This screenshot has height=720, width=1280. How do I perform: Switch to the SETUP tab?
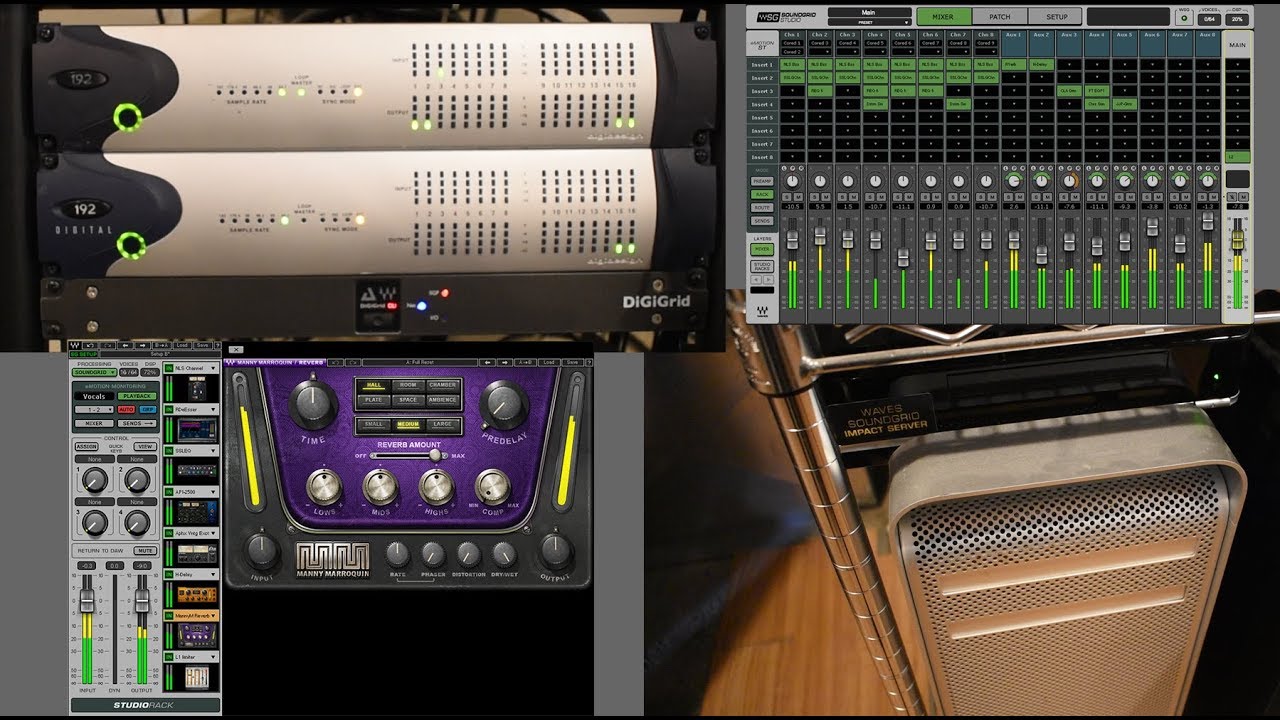tap(1057, 17)
